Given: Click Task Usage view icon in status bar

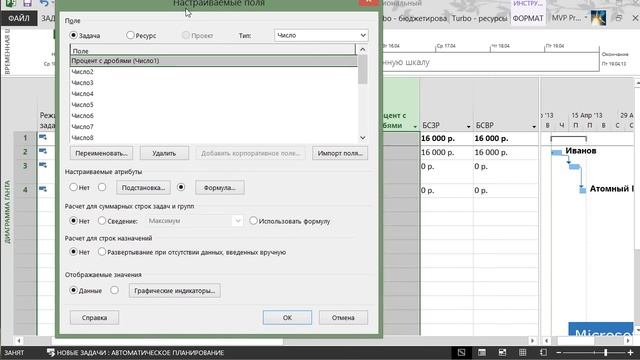Looking at the screenshot, I should pyautogui.click(x=482, y=352).
